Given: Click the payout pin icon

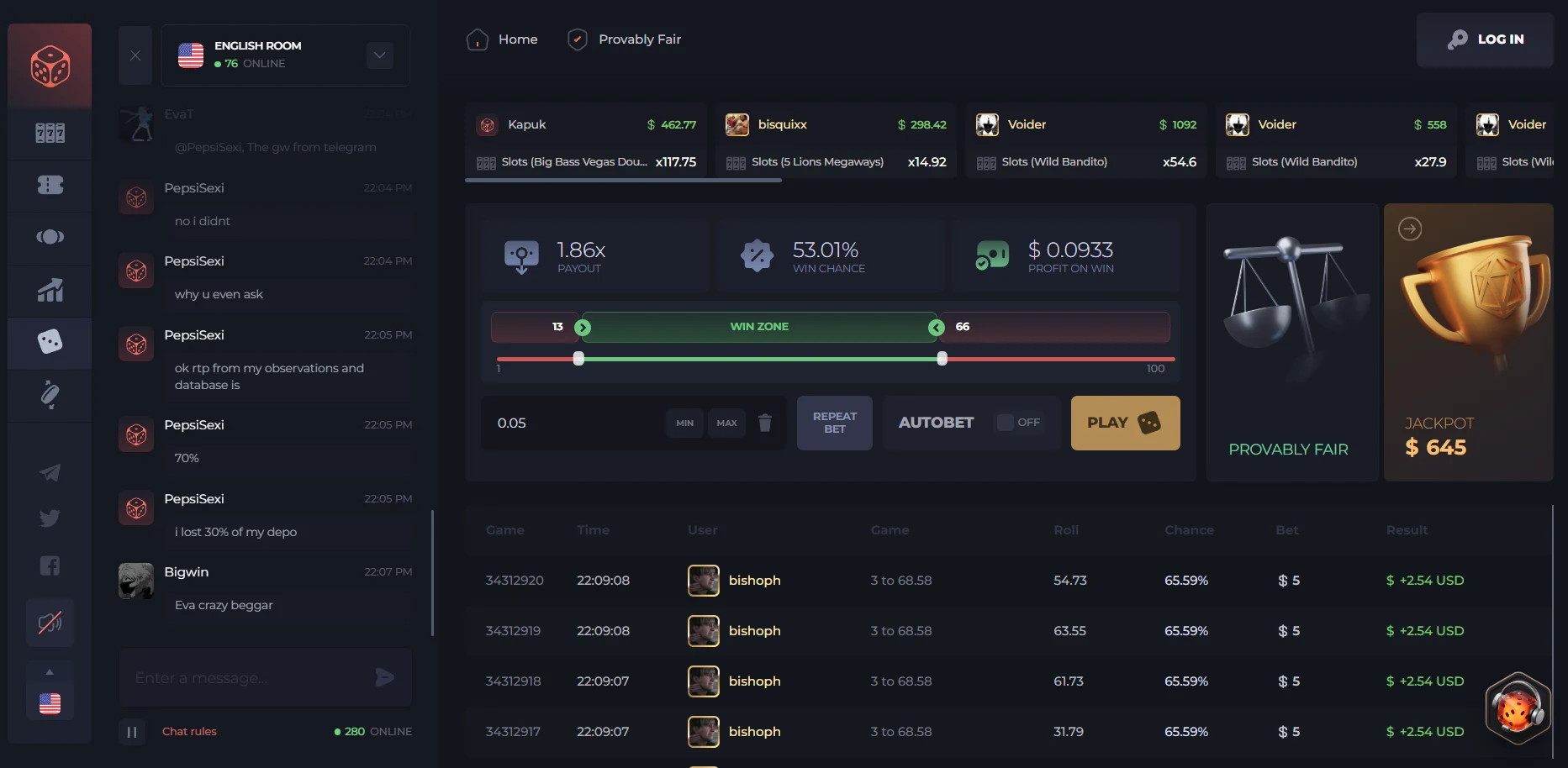Looking at the screenshot, I should point(521,256).
